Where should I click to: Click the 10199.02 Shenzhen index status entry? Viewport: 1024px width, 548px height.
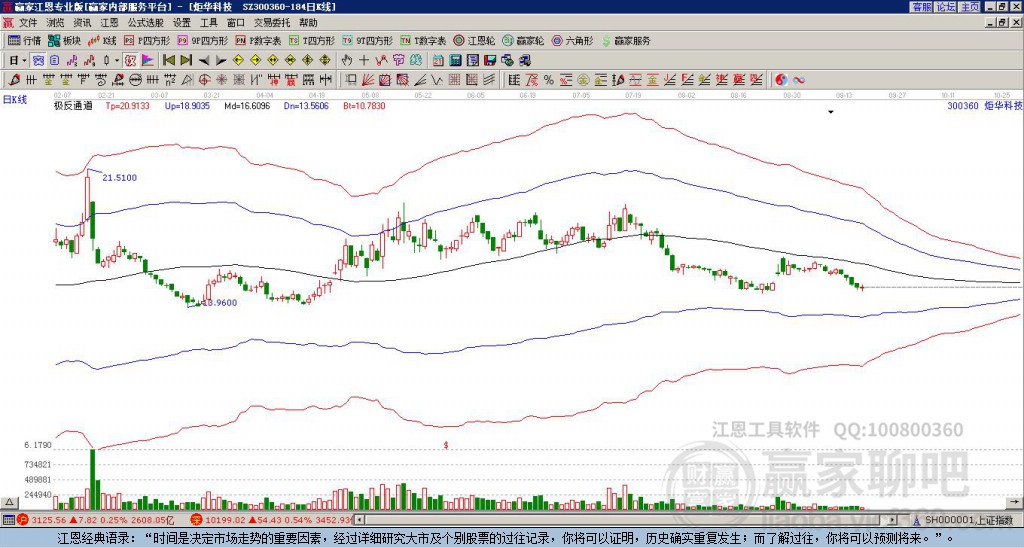272,520
